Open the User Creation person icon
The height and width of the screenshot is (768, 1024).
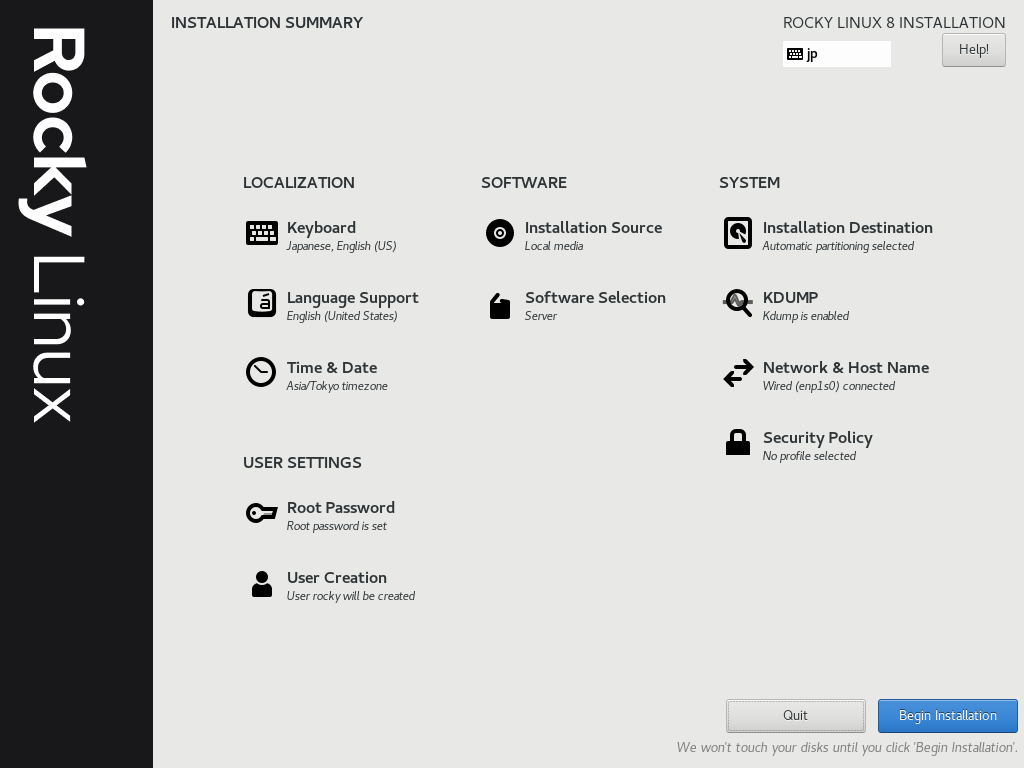click(x=261, y=584)
